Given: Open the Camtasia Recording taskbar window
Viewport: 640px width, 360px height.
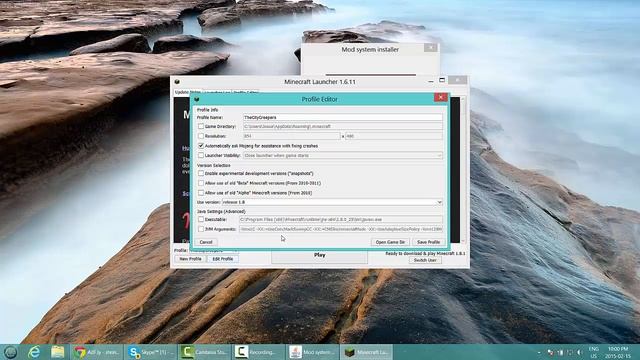Looking at the screenshot, I should click(259, 352).
